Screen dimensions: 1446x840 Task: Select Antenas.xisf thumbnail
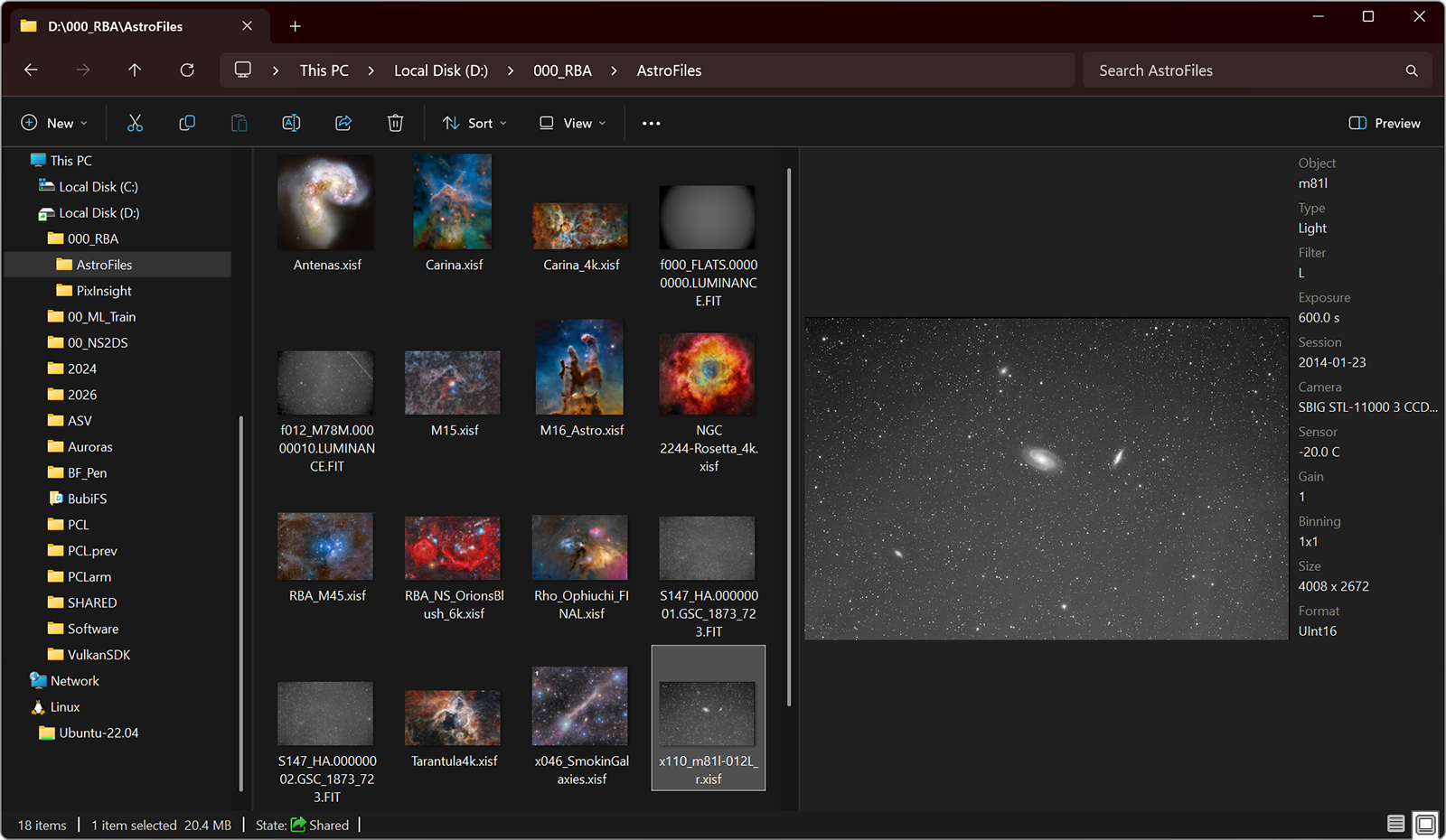tap(326, 202)
